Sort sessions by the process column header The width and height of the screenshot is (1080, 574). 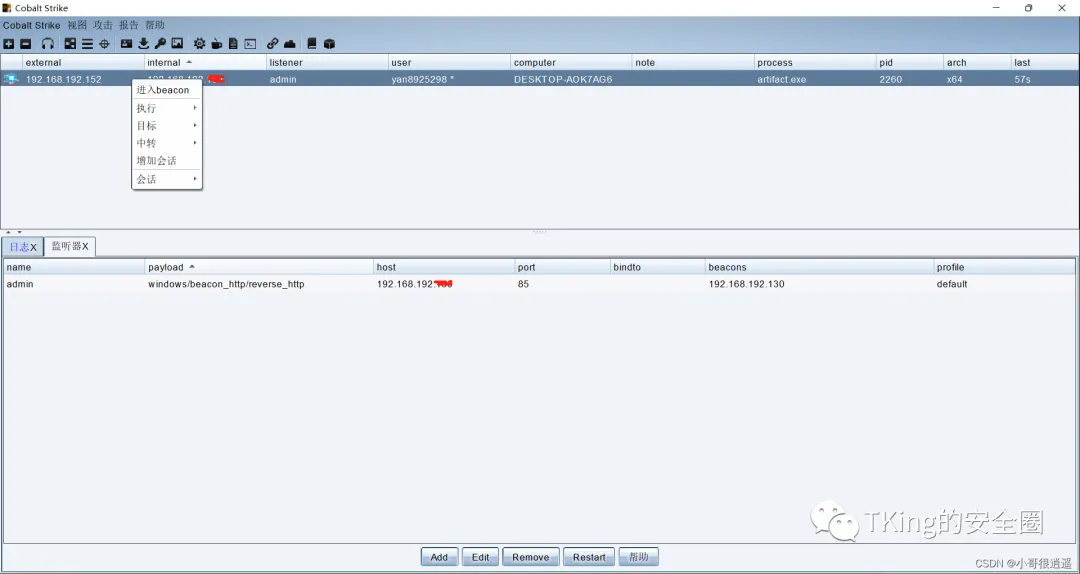tap(816, 63)
